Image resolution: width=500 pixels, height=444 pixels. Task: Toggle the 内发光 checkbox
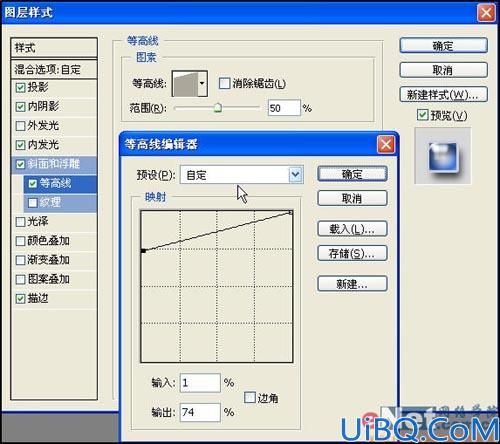click(x=20, y=145)
